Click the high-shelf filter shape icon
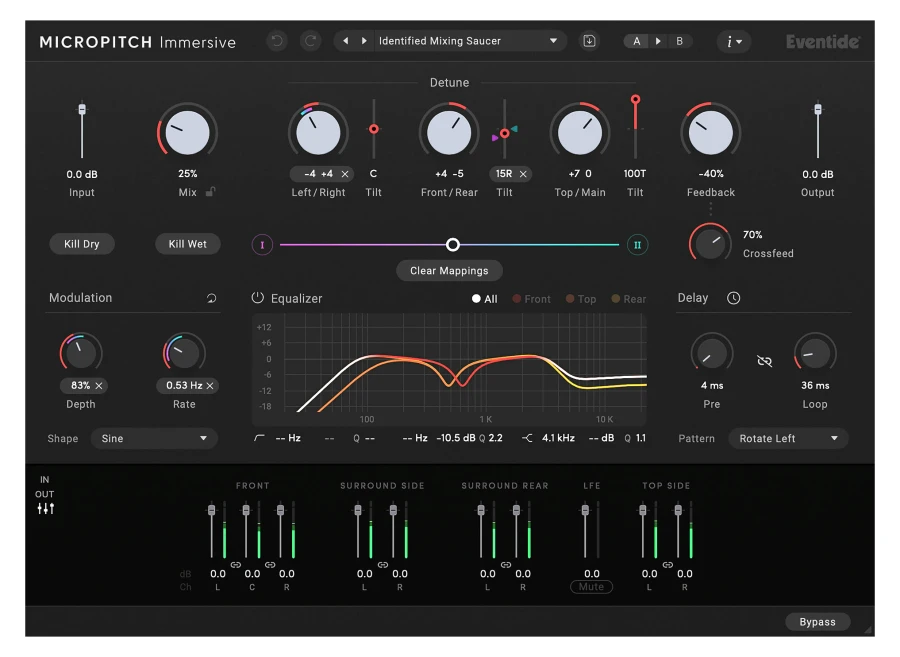This screenshot has width=900, height=657. [x=527, y=438]
